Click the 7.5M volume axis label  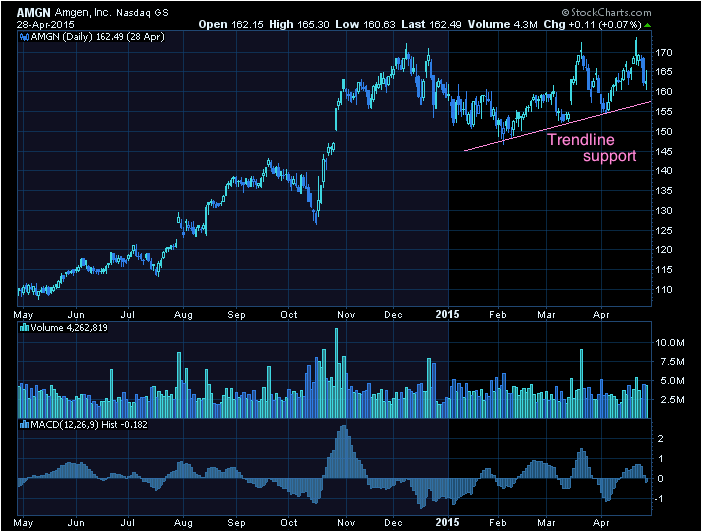(x=672, y=362)
